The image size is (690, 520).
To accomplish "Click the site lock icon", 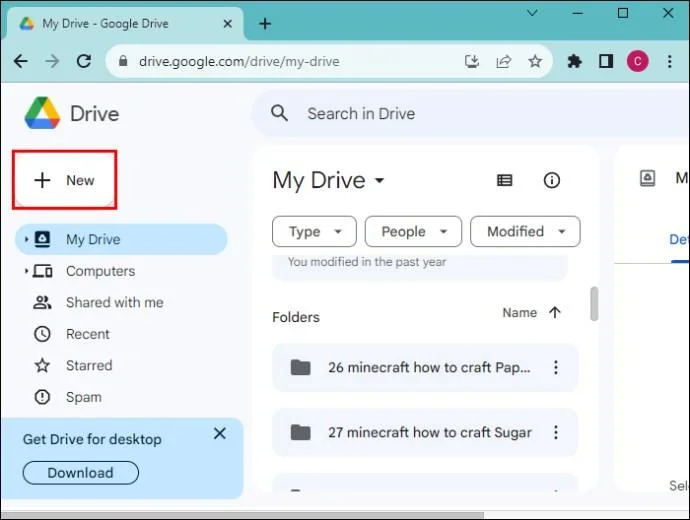I will pos(123,61).
